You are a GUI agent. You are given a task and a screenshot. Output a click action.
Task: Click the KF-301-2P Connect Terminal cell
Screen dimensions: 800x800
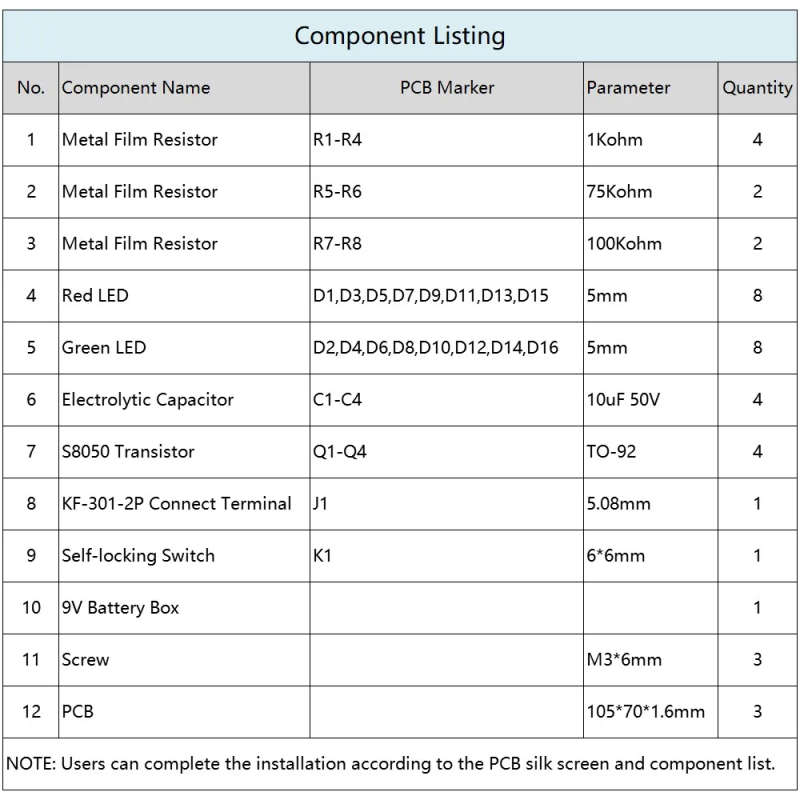click(x=184, y=504)
